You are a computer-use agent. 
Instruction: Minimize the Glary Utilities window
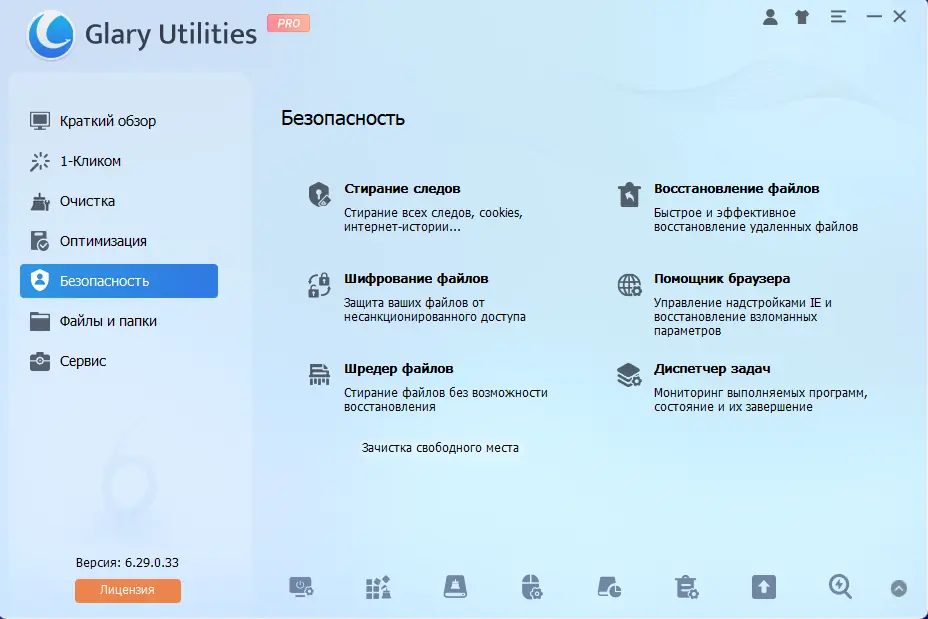tap(874, 17)
